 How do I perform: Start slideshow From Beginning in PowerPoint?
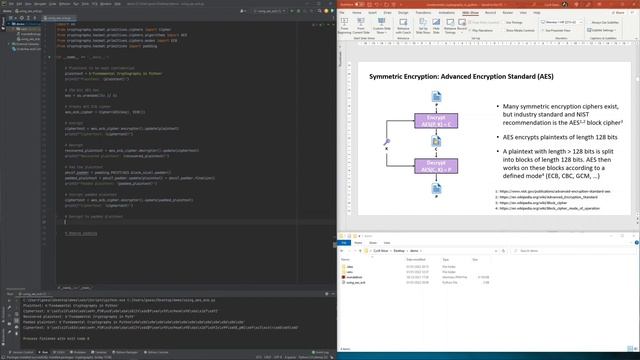click(344, 25)
